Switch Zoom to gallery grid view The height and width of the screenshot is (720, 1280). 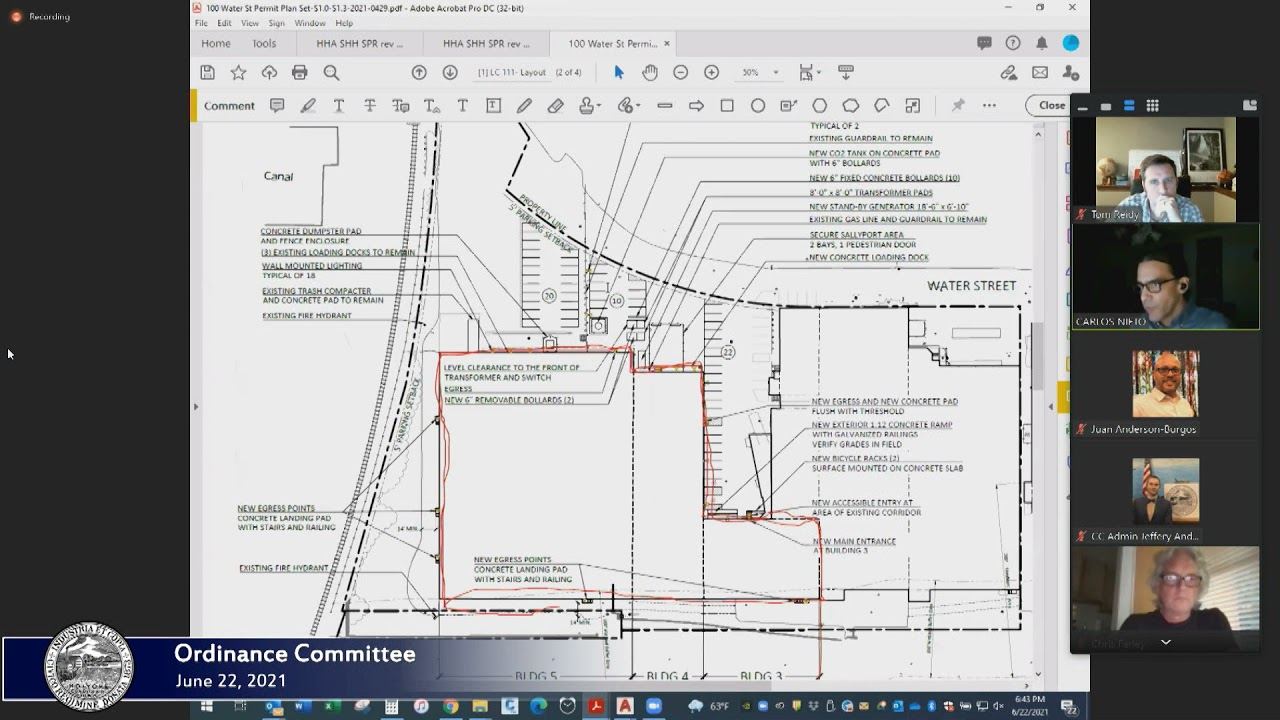1152,105
